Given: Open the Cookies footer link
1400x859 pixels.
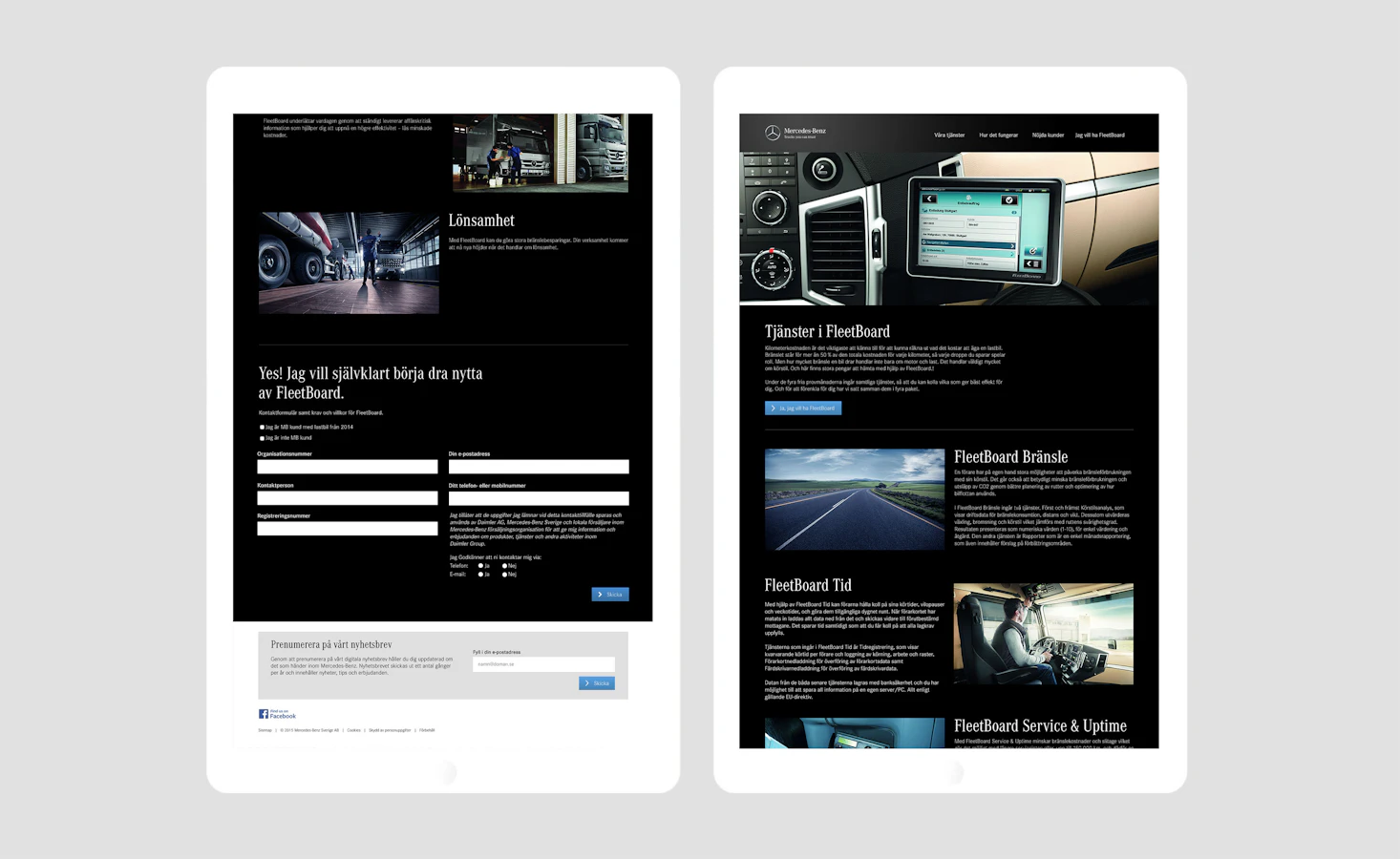Looking at the screenshot, I should coord(353,730).
